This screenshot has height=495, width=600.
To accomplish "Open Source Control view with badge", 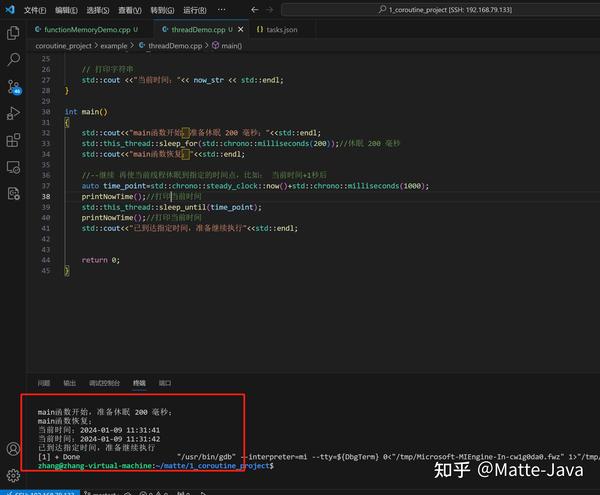I will coord(14,87).
